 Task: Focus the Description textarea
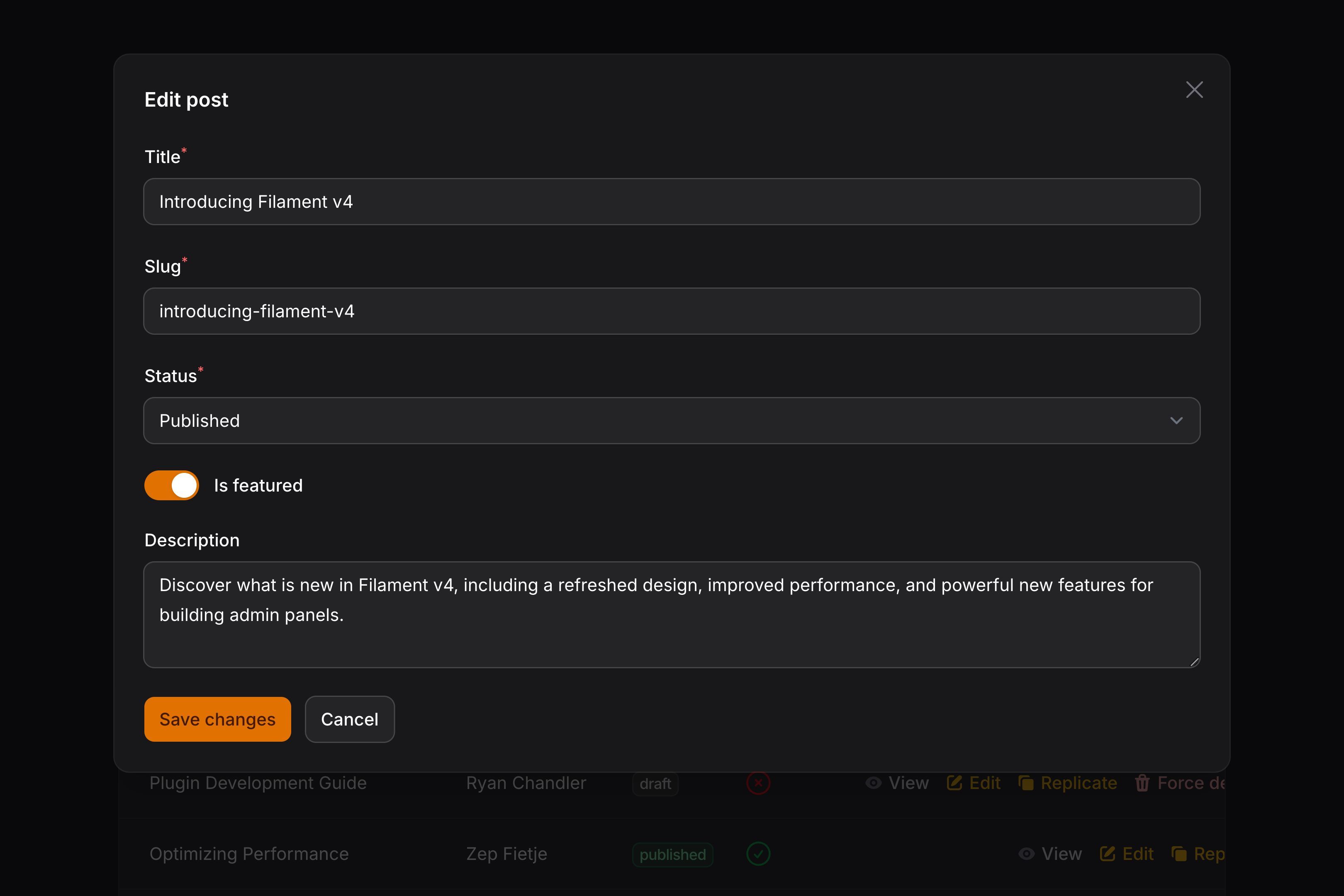tap(672, 615)
